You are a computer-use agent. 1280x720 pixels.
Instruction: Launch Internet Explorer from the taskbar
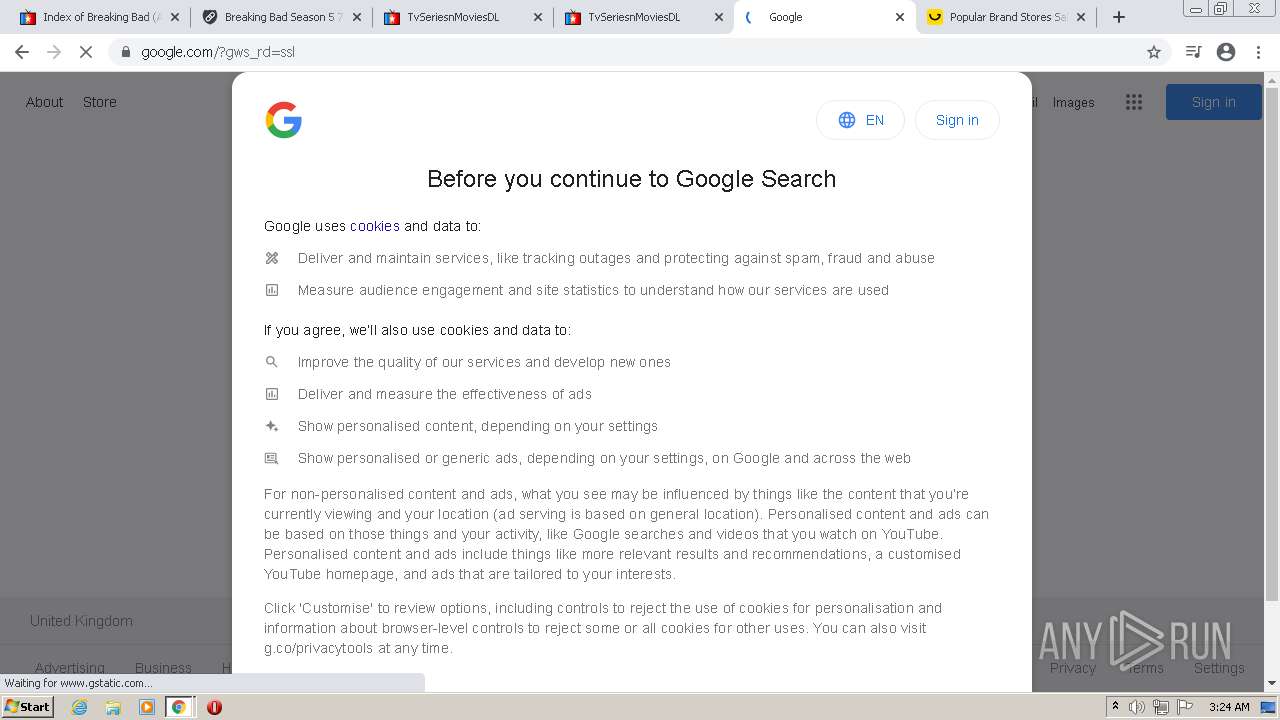coord(80,707)
